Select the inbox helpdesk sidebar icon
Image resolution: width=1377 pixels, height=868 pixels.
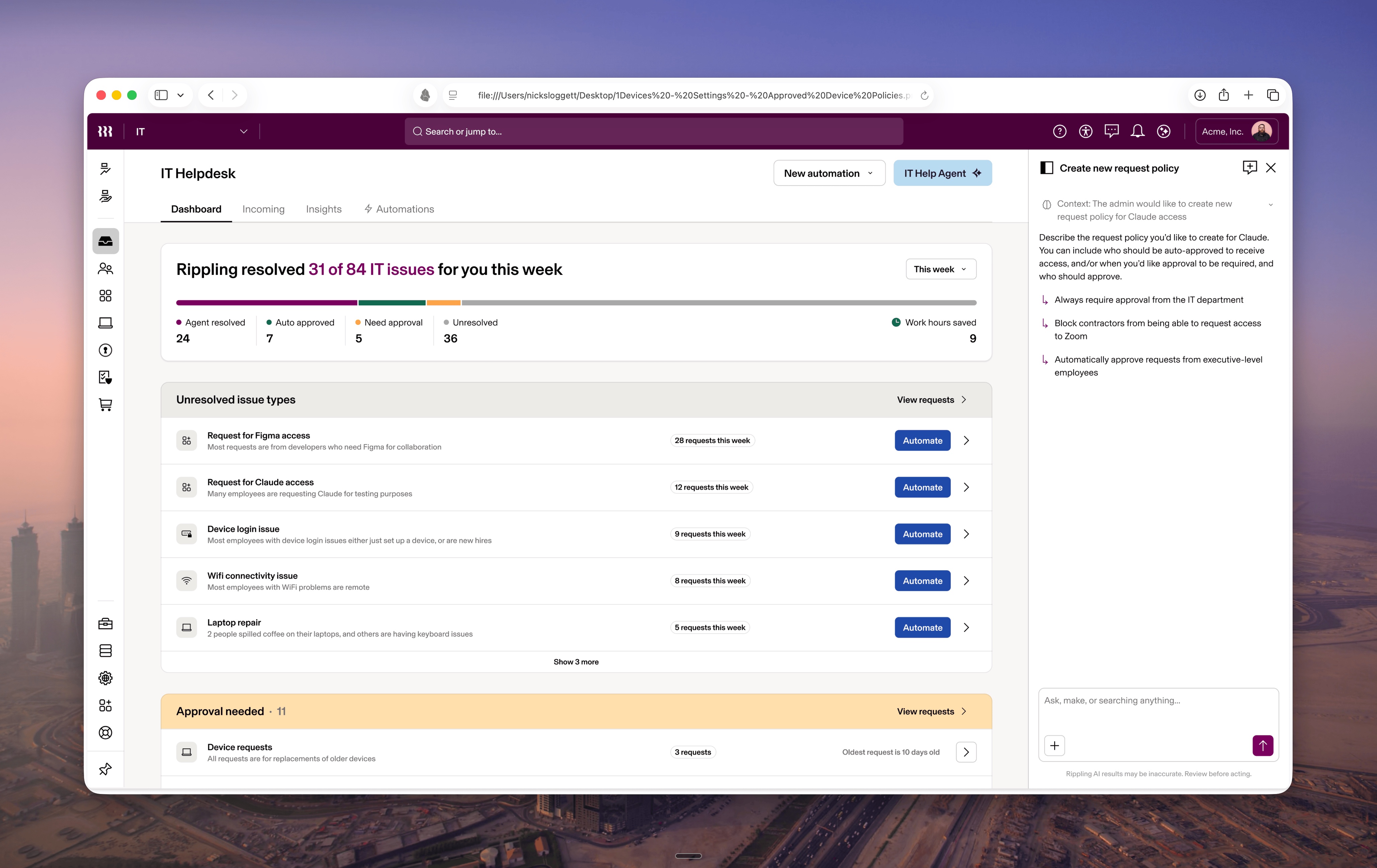[x=105, y=241]
